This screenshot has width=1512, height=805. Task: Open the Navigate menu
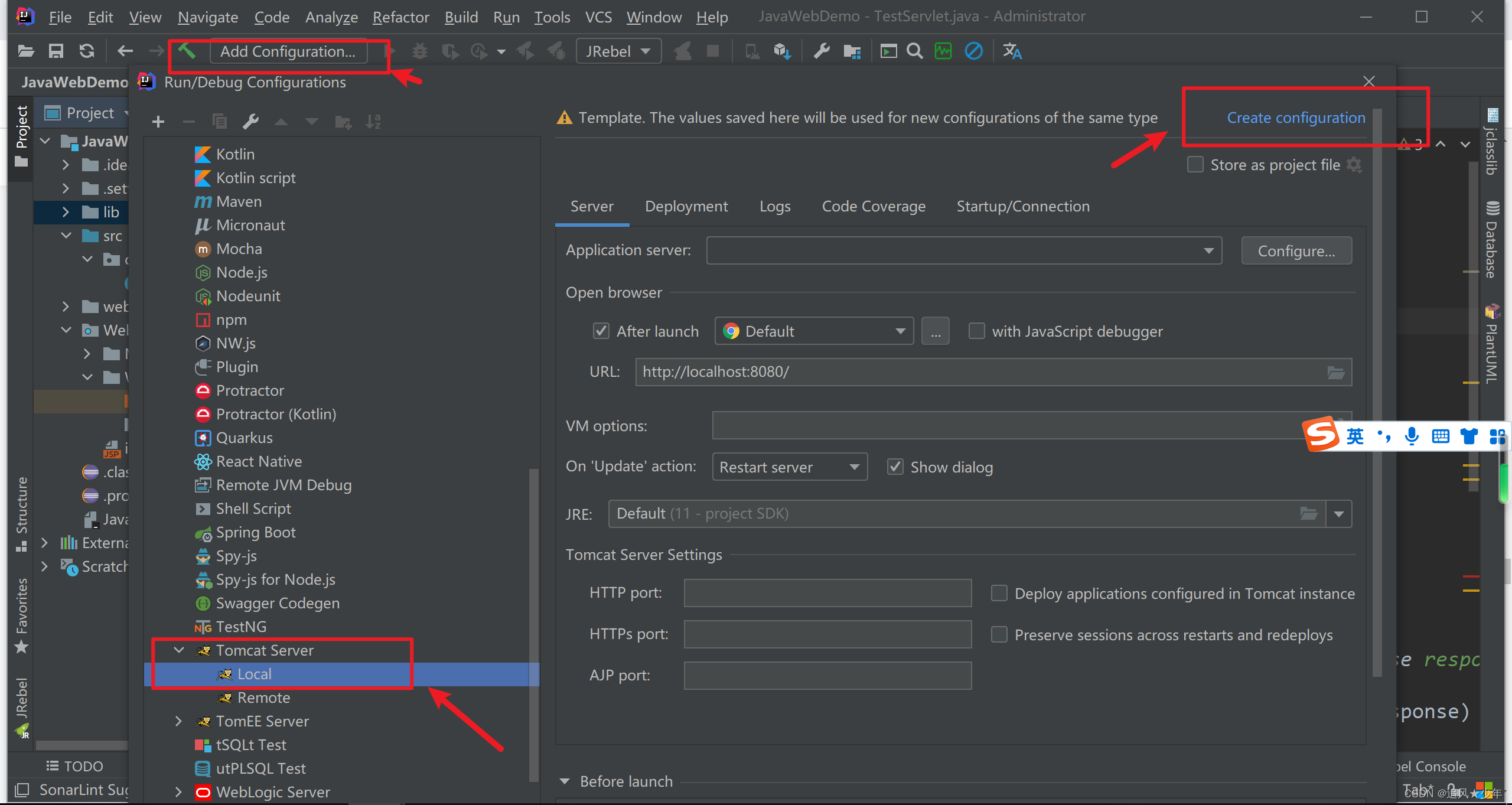coord(208,17)
